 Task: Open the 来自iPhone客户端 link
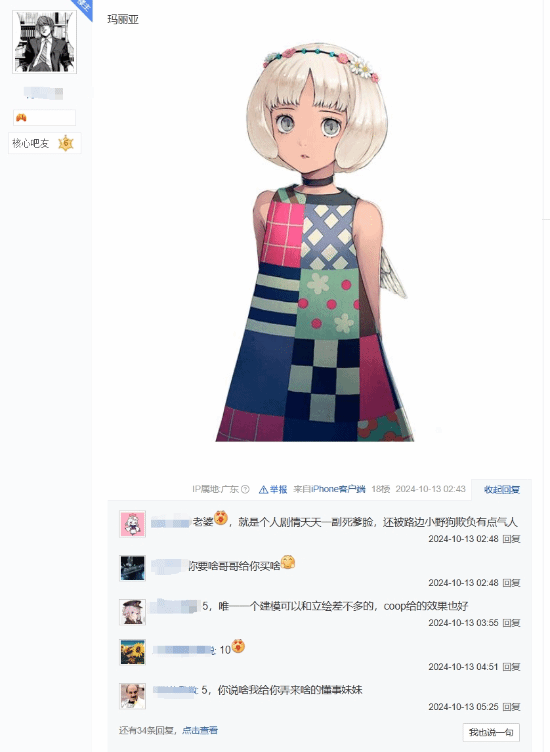(x=329, y=489)
